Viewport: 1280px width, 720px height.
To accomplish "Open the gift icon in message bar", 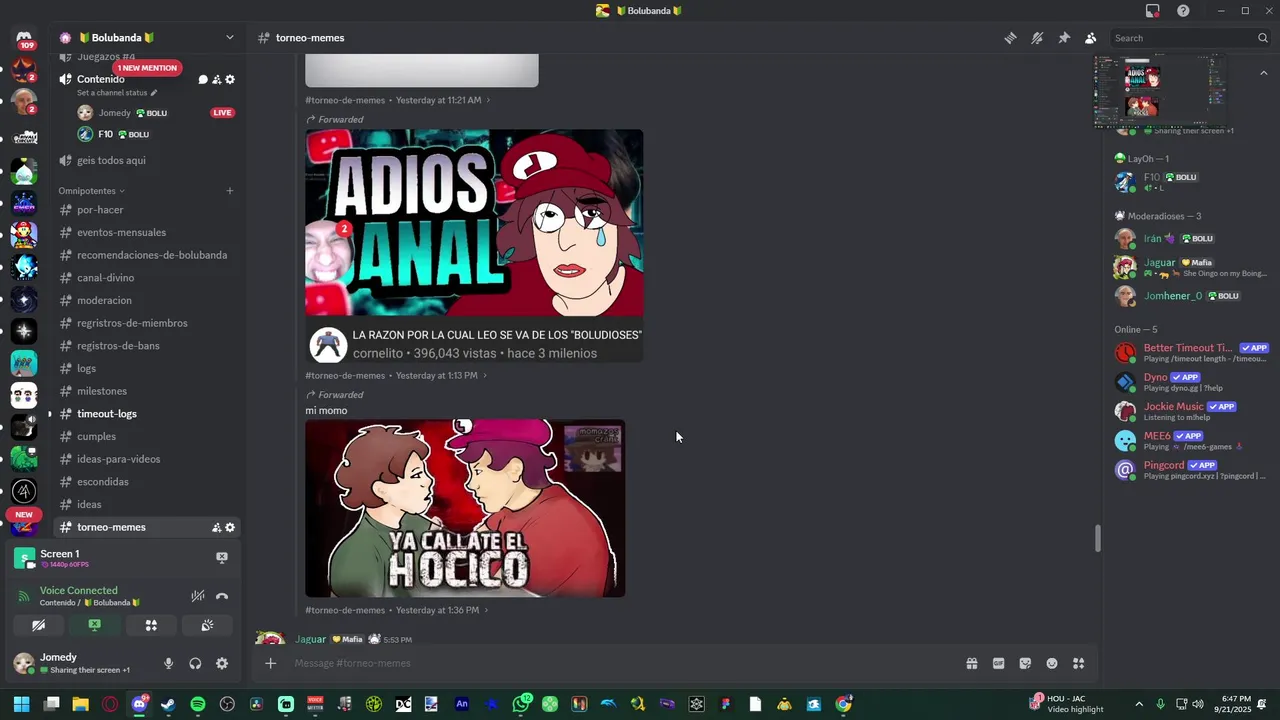I will pos(971,663).
